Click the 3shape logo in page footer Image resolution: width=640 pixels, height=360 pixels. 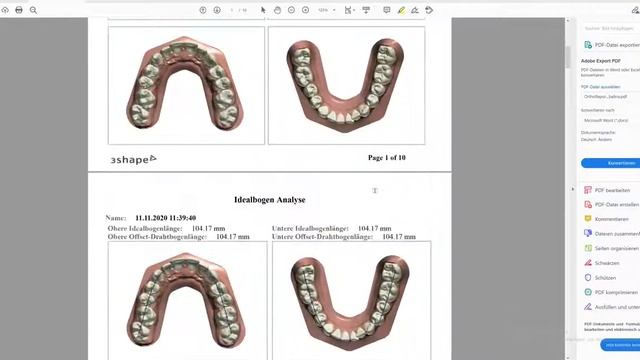tap(133, 159)
